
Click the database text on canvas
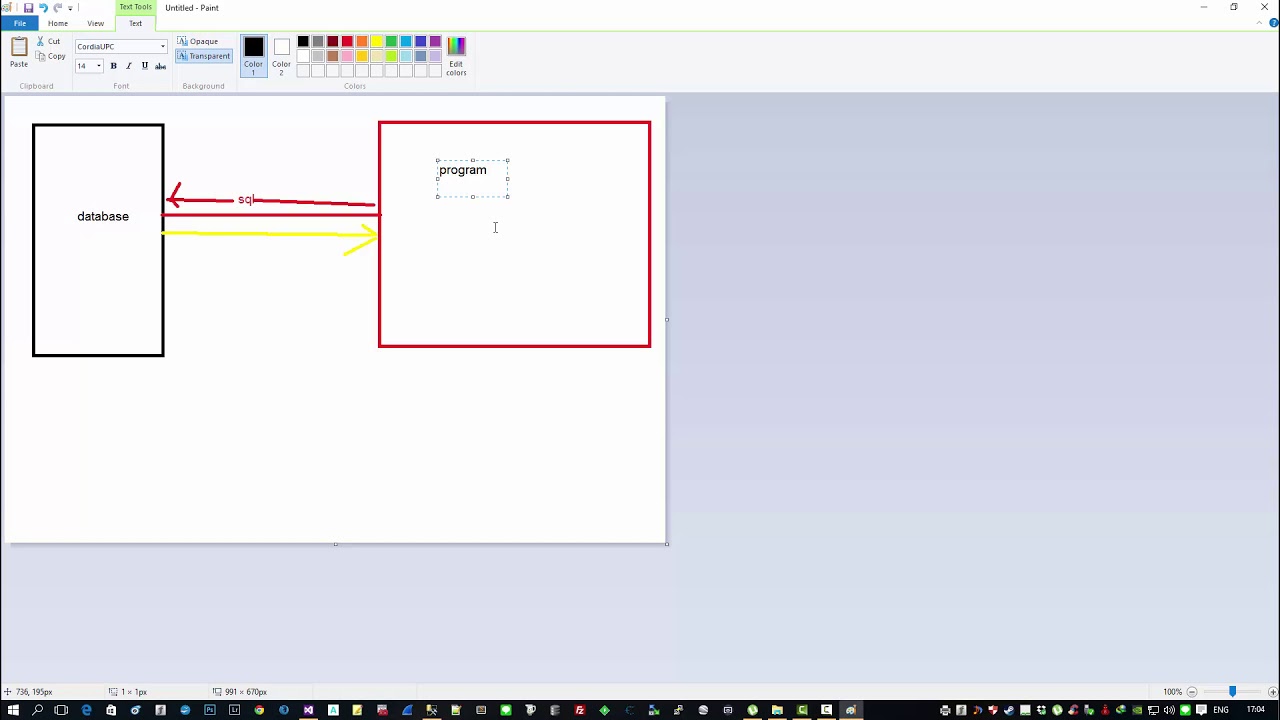(103, 216)
